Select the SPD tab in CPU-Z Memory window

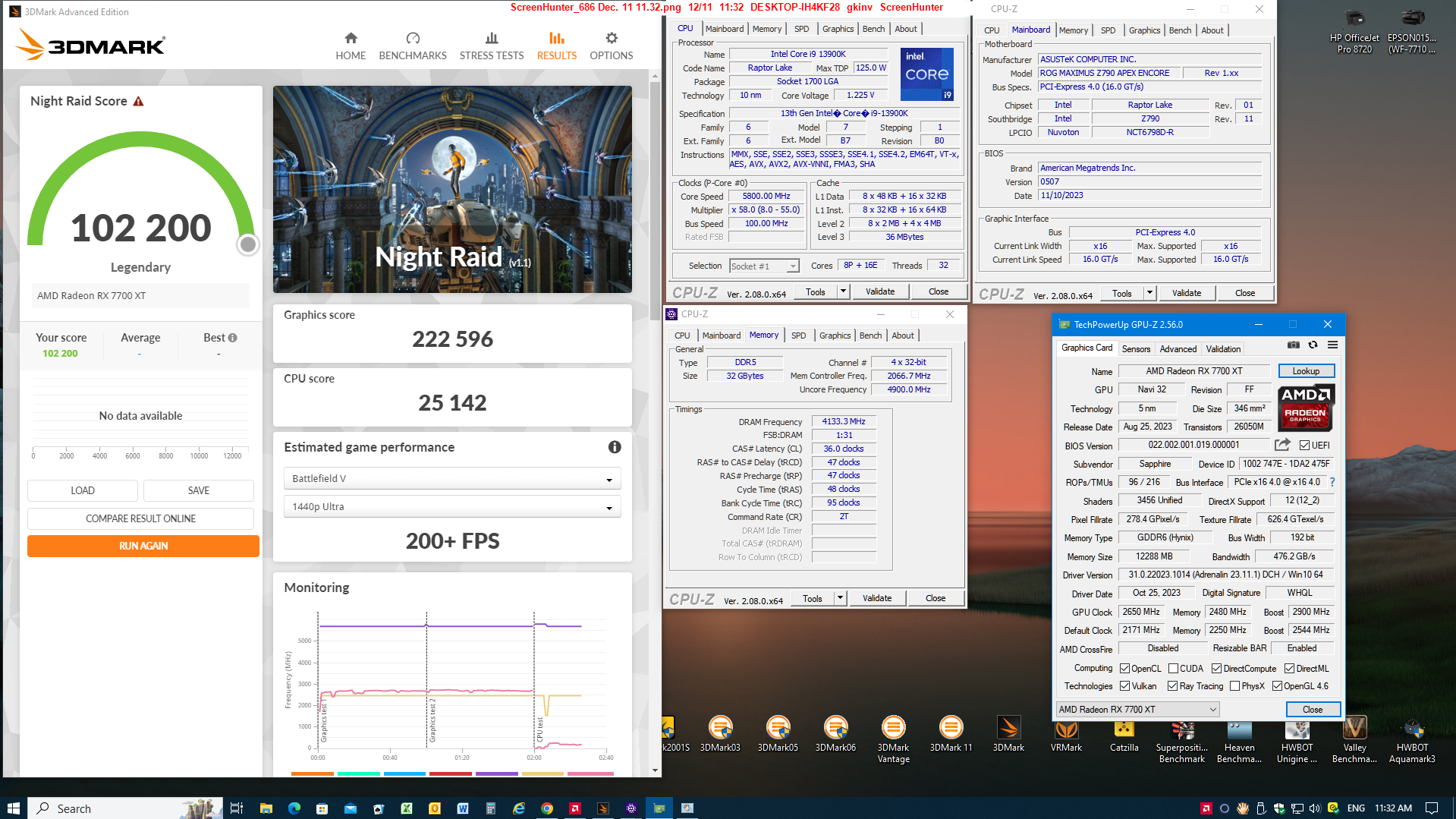[798, 335]
